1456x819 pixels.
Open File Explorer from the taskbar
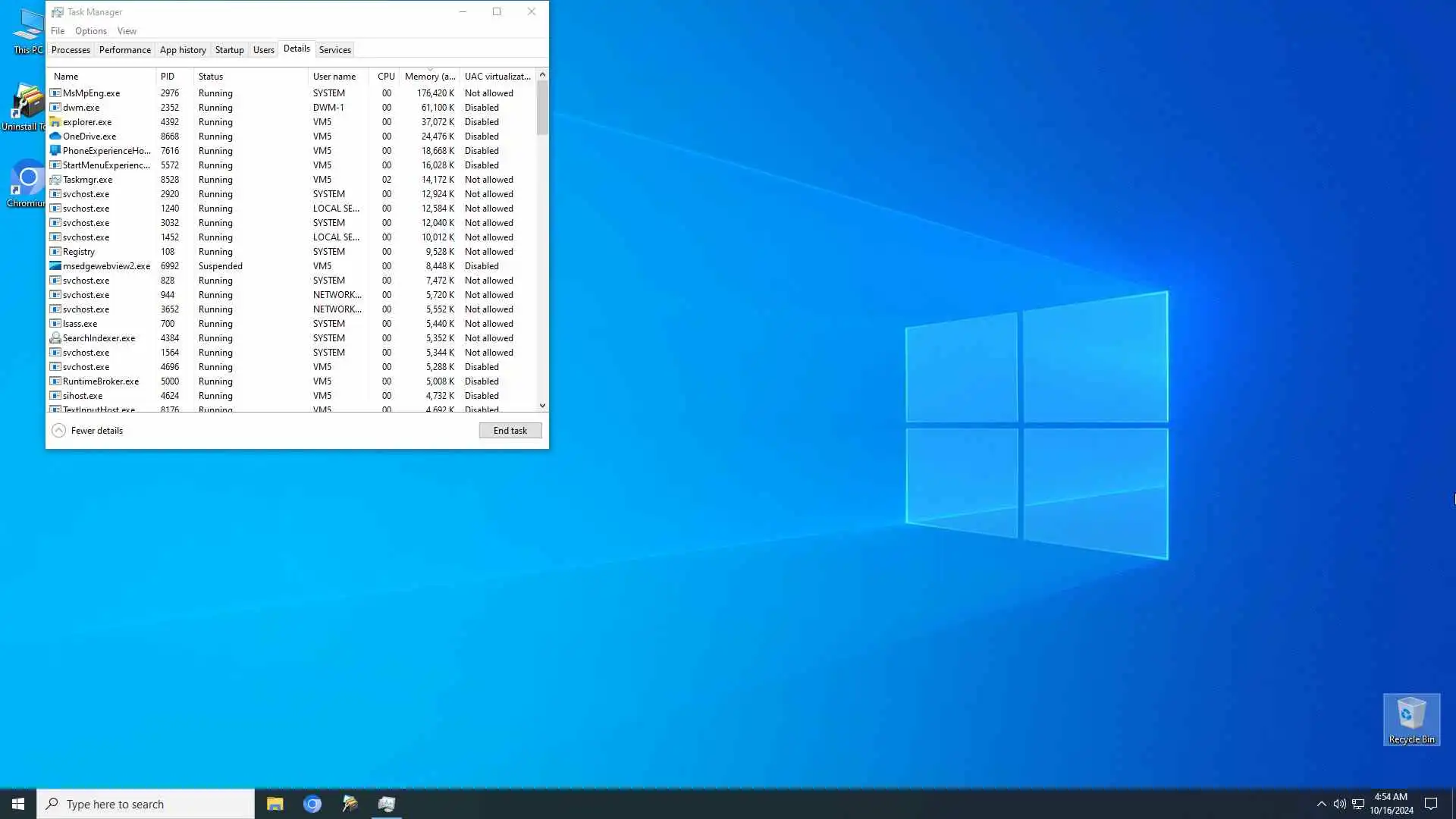[x=275, y=804]
